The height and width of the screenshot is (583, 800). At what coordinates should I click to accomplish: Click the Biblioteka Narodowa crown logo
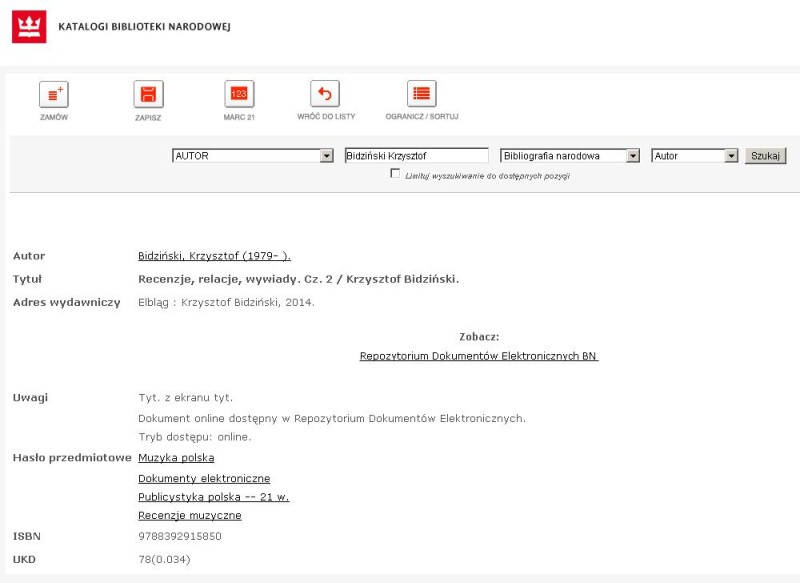[x=29, y=27]
